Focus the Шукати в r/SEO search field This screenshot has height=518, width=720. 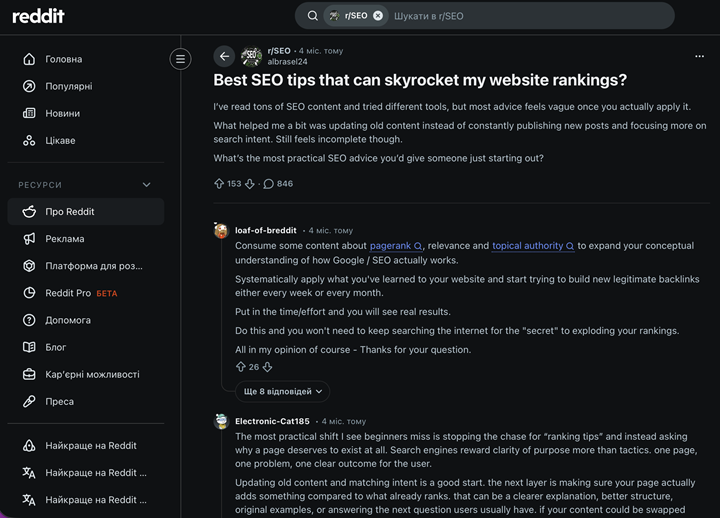[528, 16]
